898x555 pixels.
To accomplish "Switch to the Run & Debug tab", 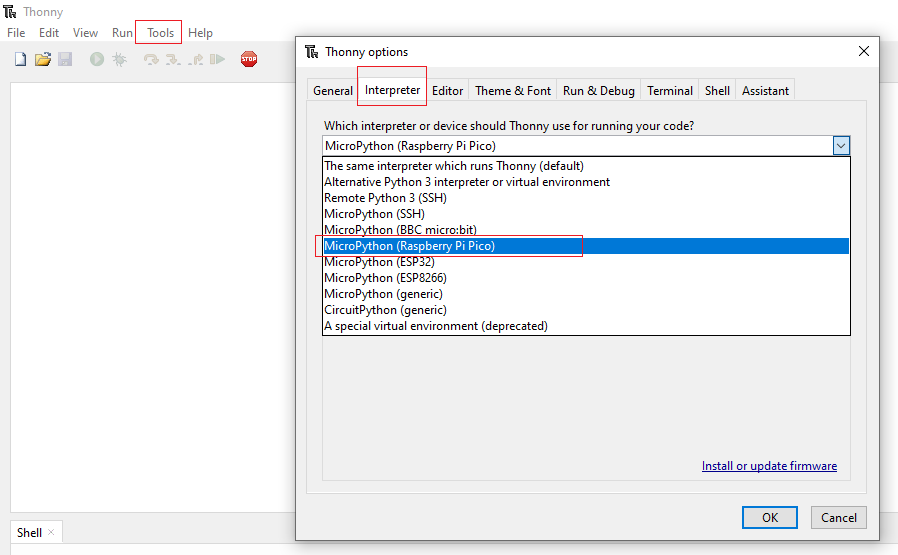I will (x=598, y=90).
